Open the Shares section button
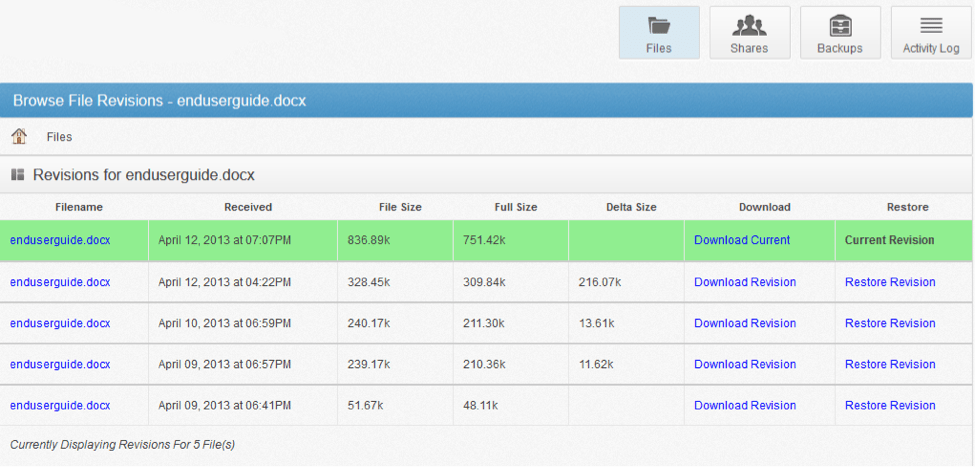The image size is (975, 467). pos(749,33)
